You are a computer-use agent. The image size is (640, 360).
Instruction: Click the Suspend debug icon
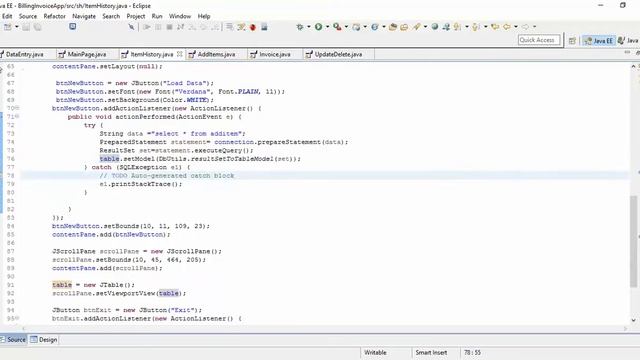coord(158,27)
